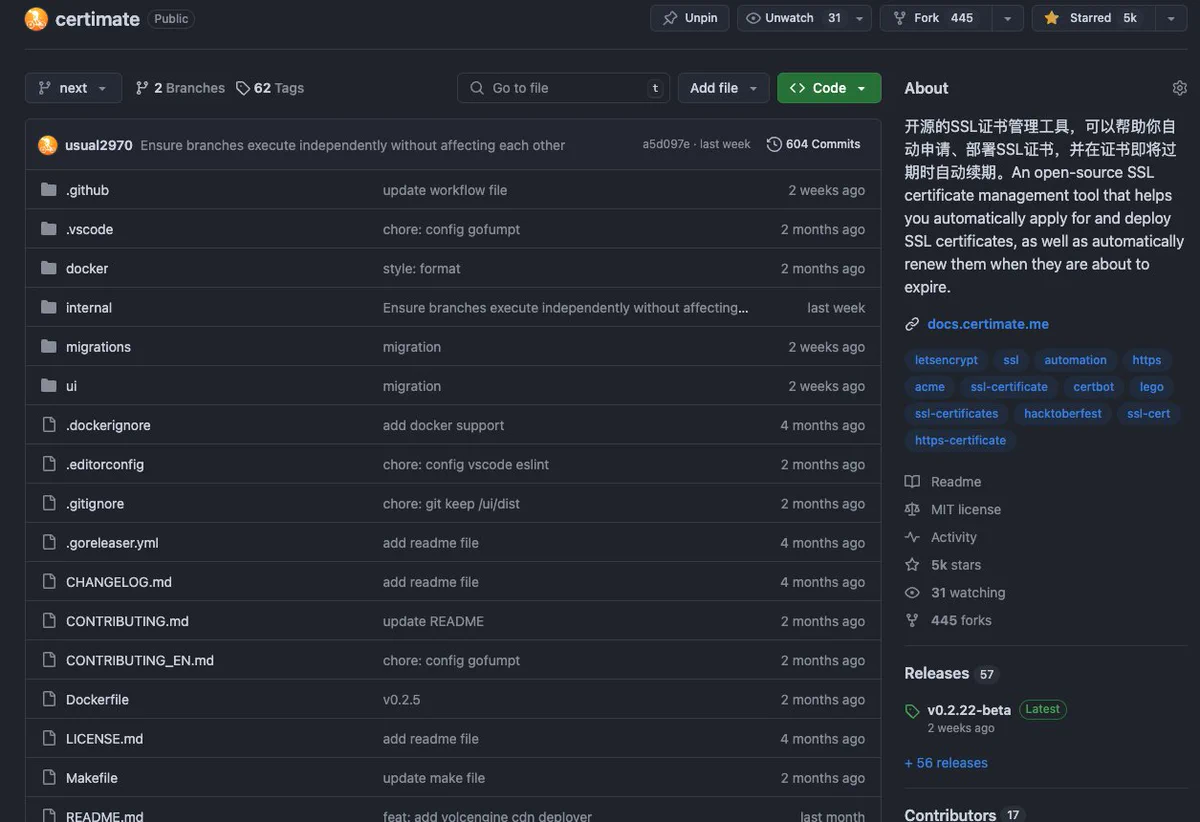
Task: Click the Dockerfile file icon
Action: [49, 699]
